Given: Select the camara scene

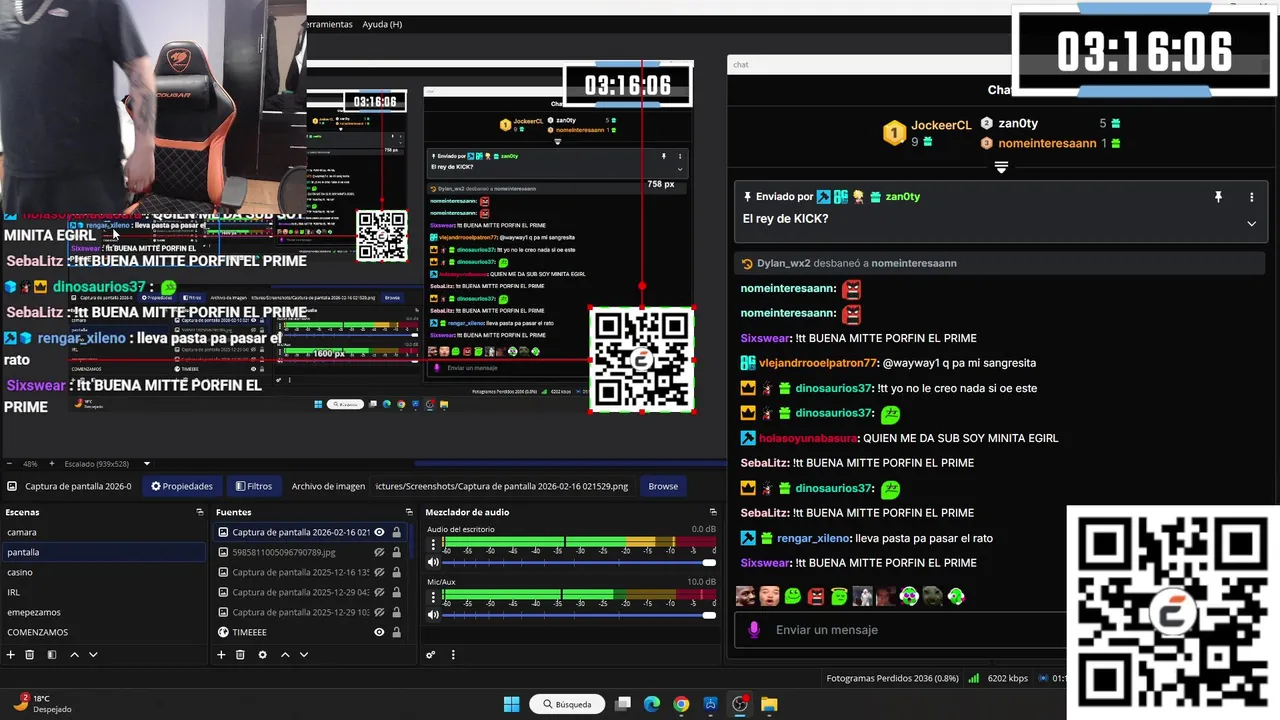Looking at the screenshot, I should 103,532.
